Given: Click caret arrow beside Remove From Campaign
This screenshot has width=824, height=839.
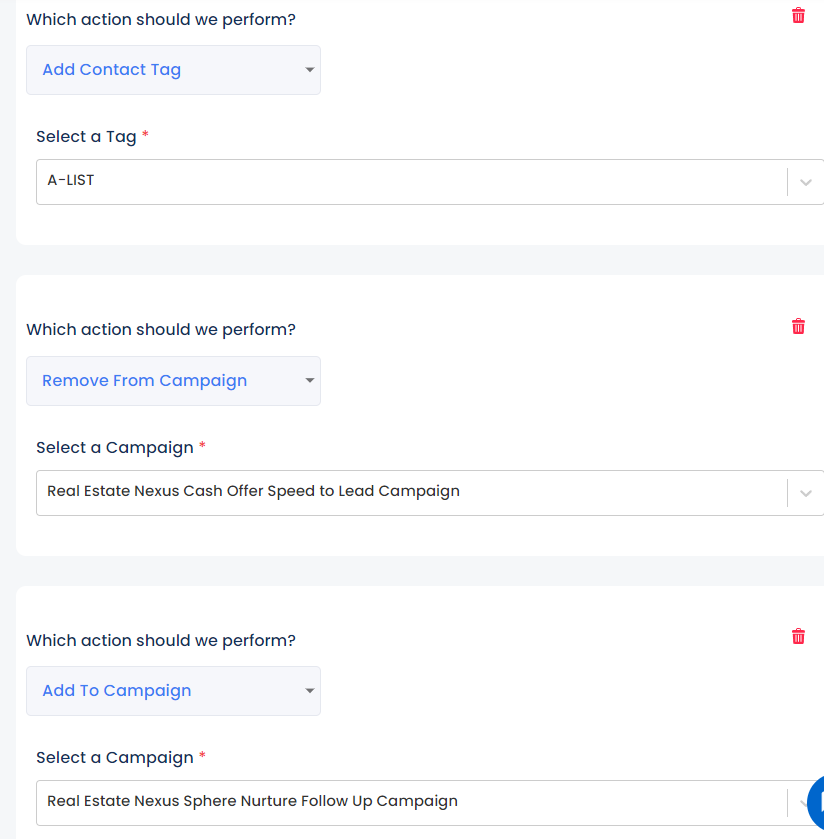Looking at the screenshot, I should pos(309,380).
